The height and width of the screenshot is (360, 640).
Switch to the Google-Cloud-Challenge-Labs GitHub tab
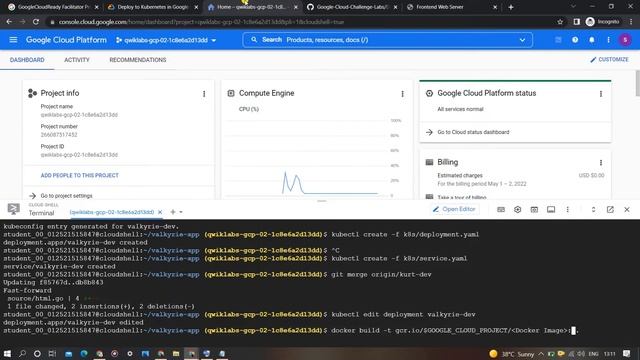coord(352,7)
